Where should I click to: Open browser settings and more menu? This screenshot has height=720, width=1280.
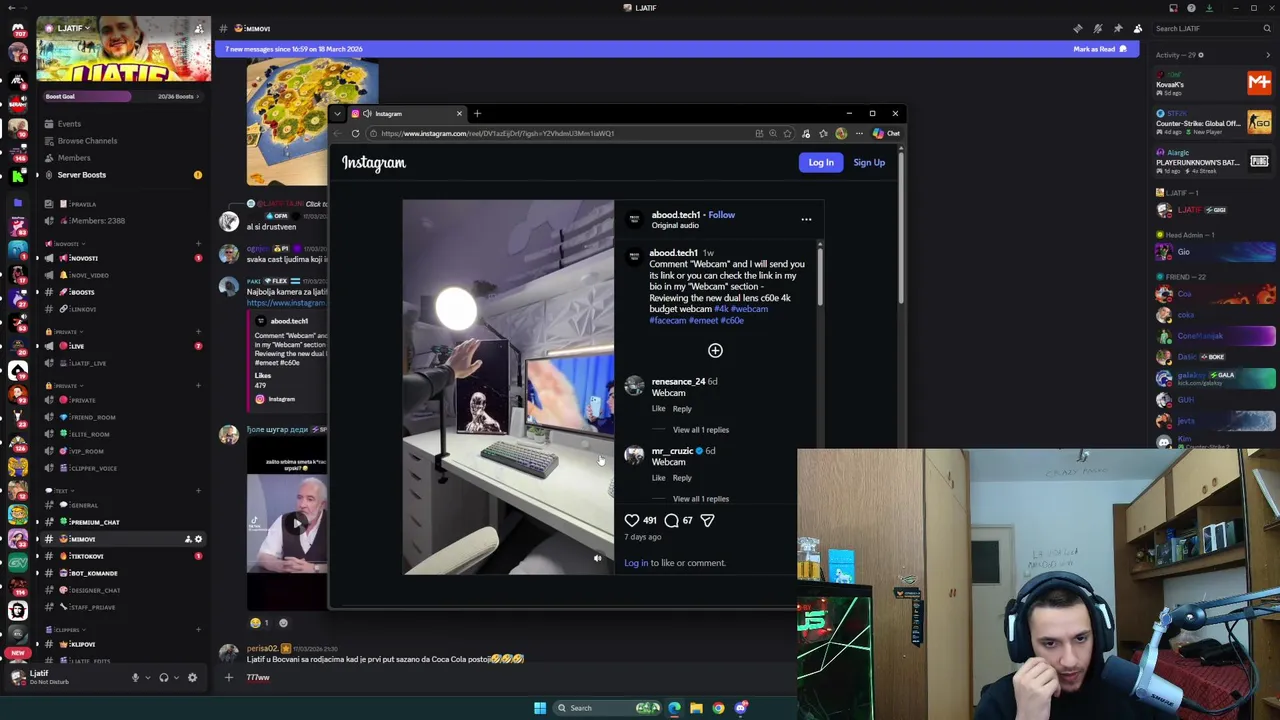coord(859,133)
